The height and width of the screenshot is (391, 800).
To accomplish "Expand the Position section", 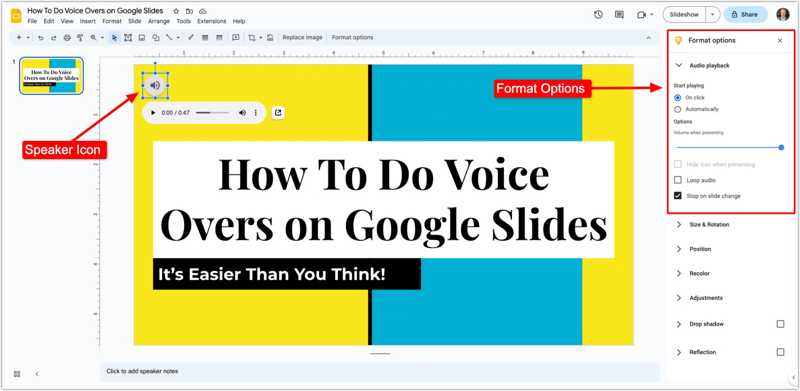I will 679,249.
